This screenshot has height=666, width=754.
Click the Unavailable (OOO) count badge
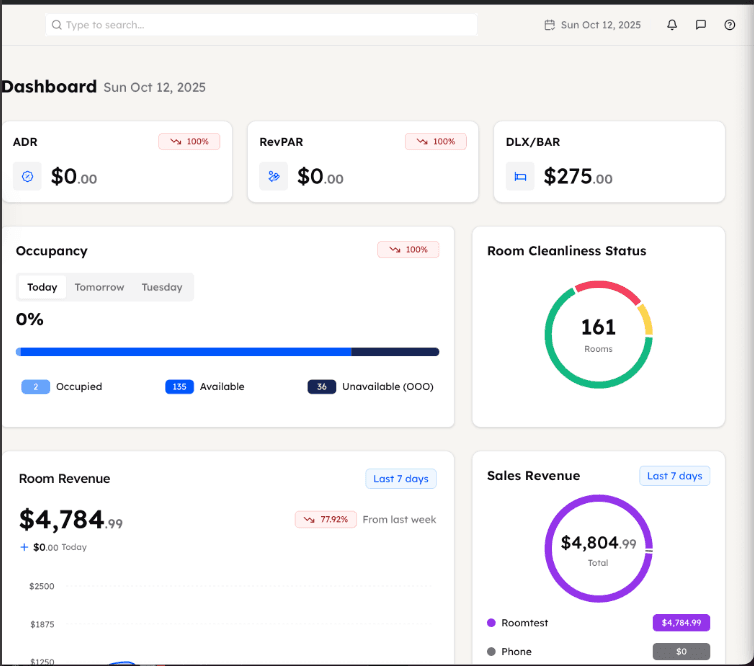pos(321,387)
